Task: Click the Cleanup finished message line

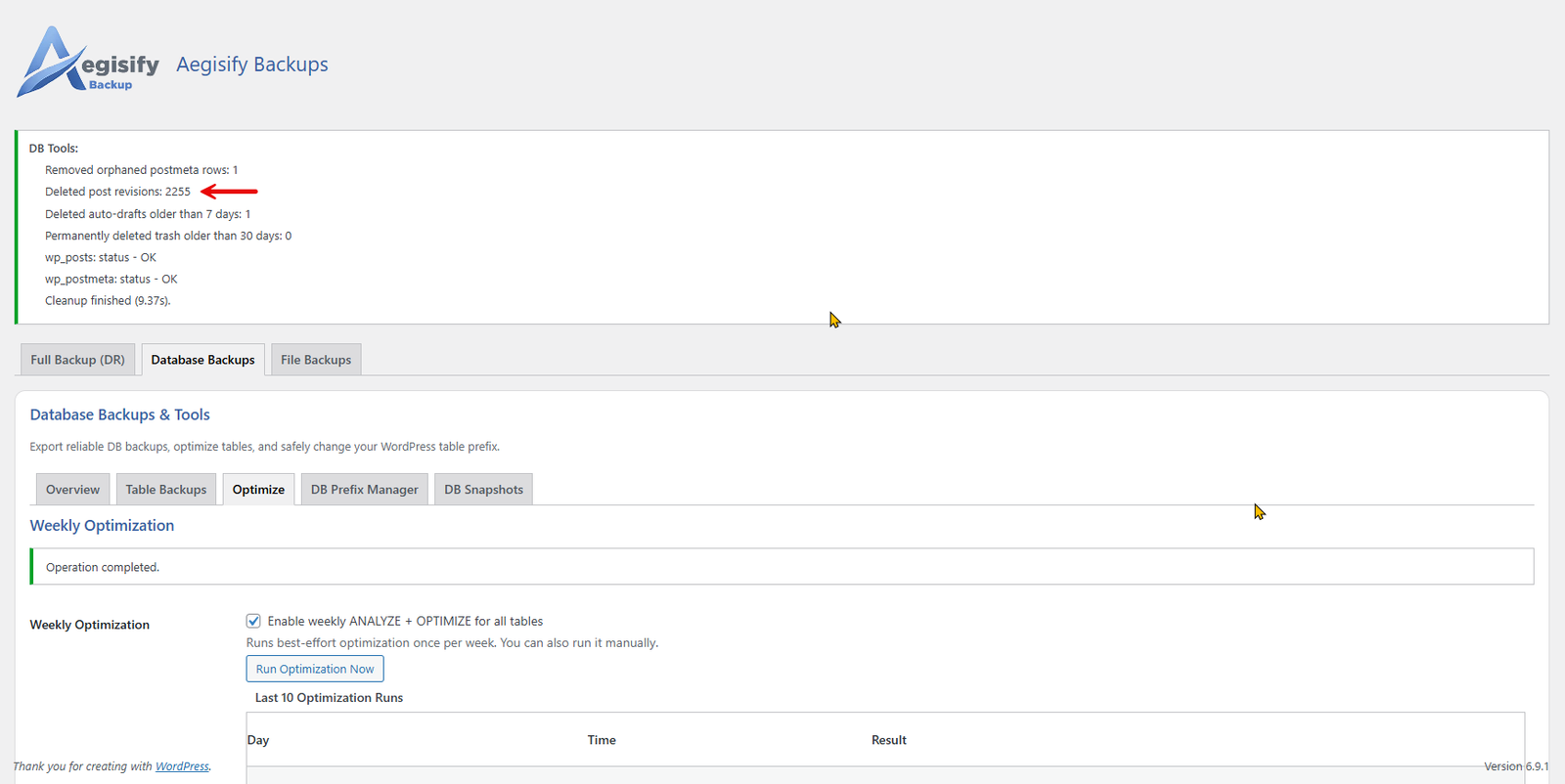Action: click(x=108, y=301)
